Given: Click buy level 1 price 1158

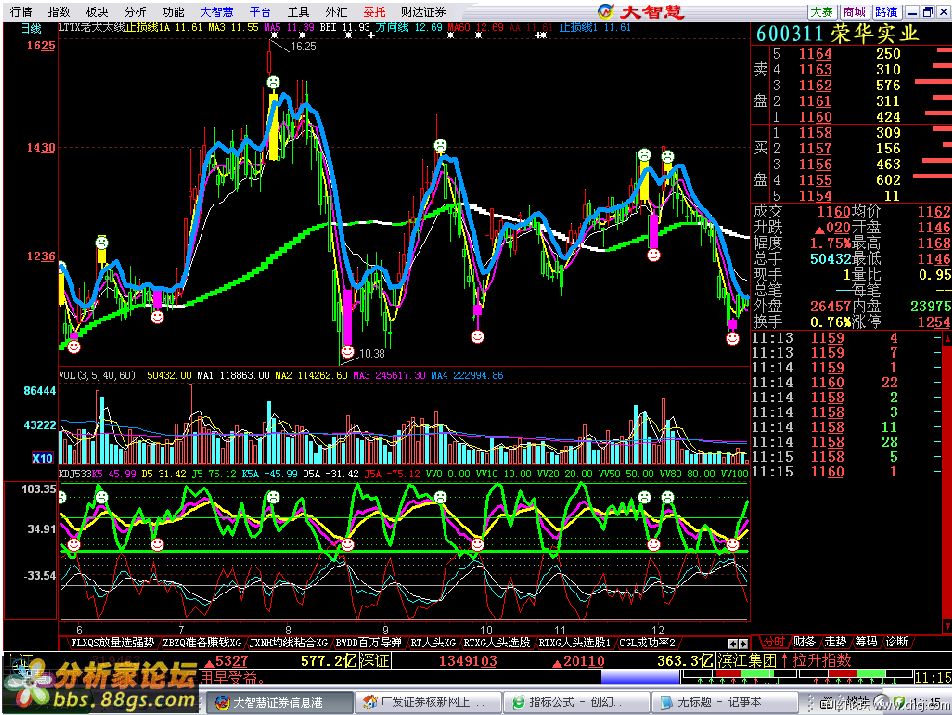Looking at the screenshot, I should click(815, 132).
